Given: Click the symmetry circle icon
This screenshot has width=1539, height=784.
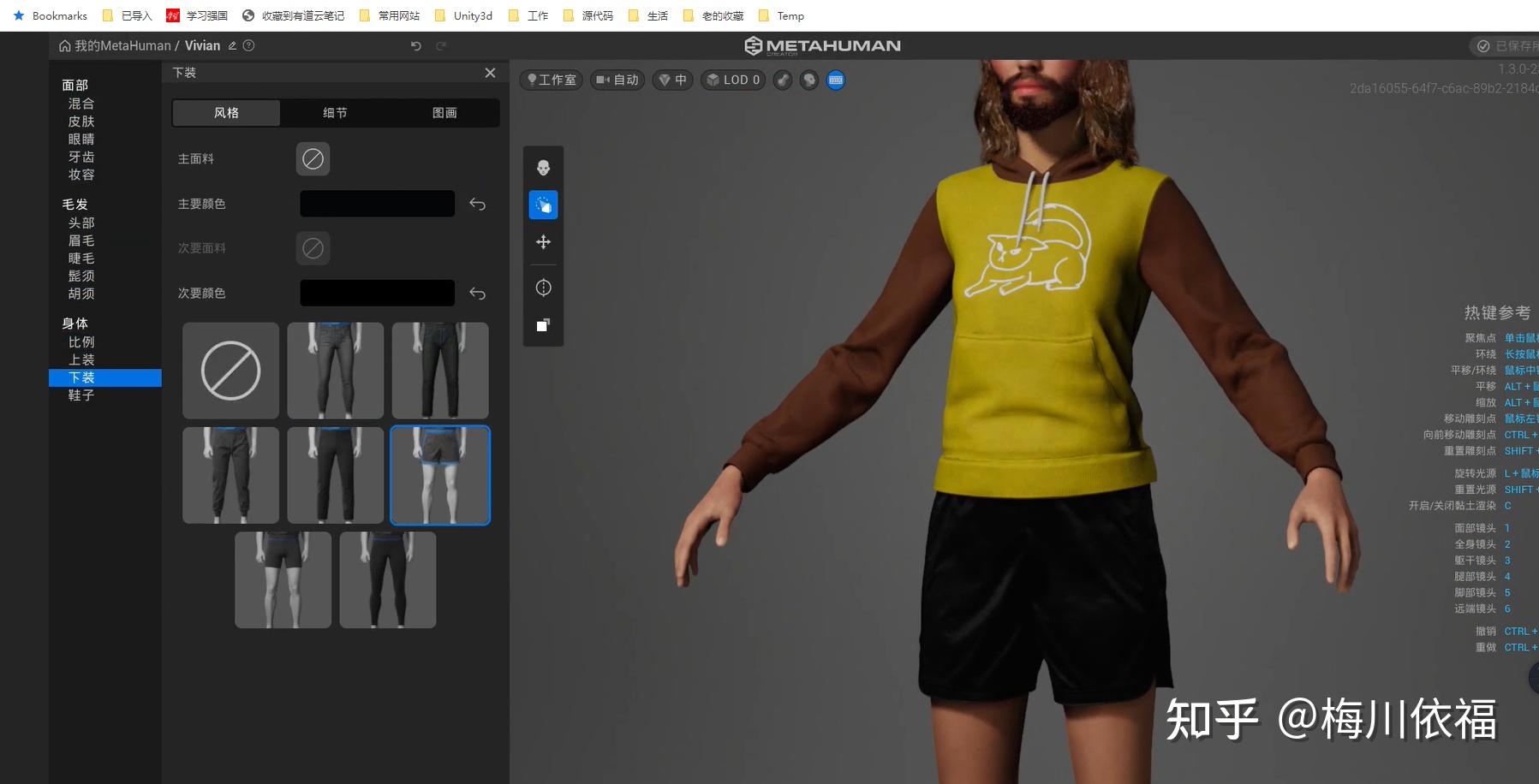Looking at the screenshot, I should pyautogui.click(x=543, y=288).
